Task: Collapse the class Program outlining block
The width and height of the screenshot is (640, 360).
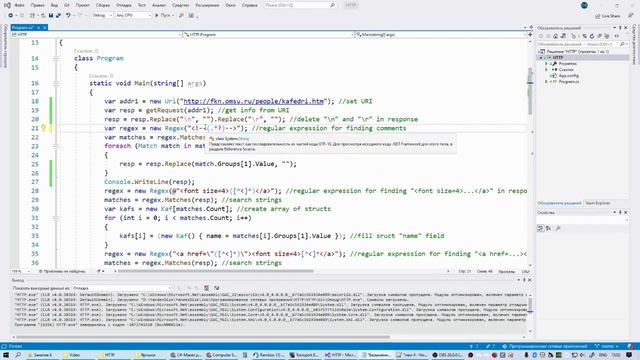Action: tap(56, 58)
